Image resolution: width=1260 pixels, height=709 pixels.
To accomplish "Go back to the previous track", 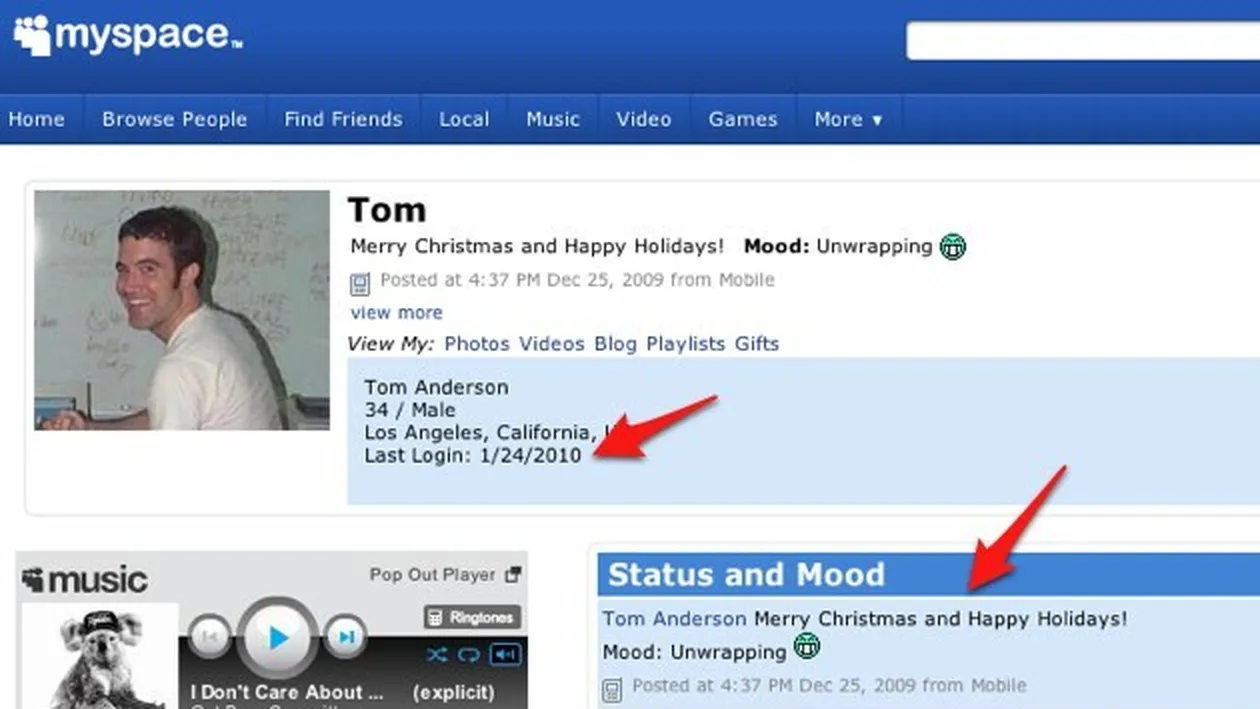I will click(x=210, y=636).
